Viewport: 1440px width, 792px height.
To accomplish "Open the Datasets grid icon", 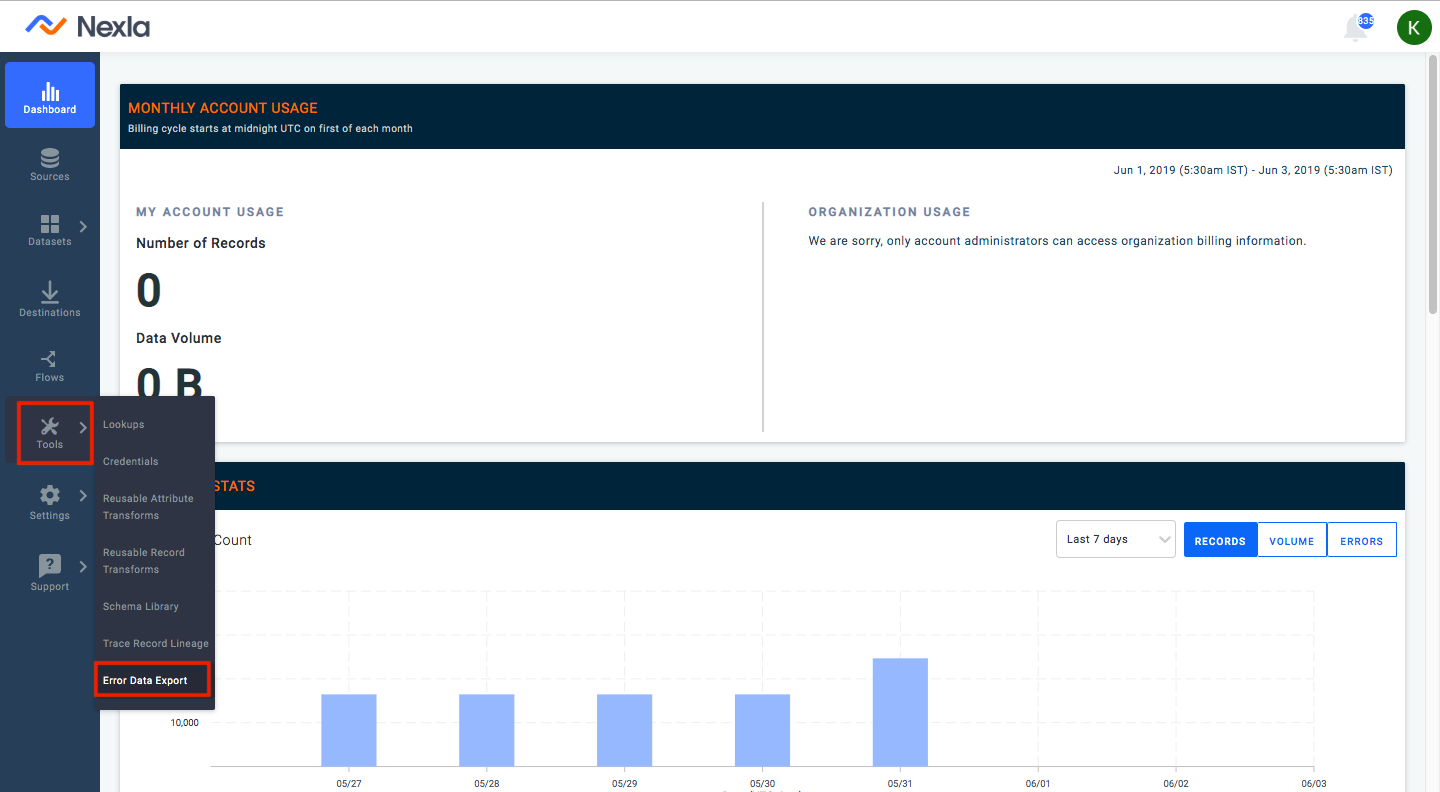I will (x=50, y=224).
